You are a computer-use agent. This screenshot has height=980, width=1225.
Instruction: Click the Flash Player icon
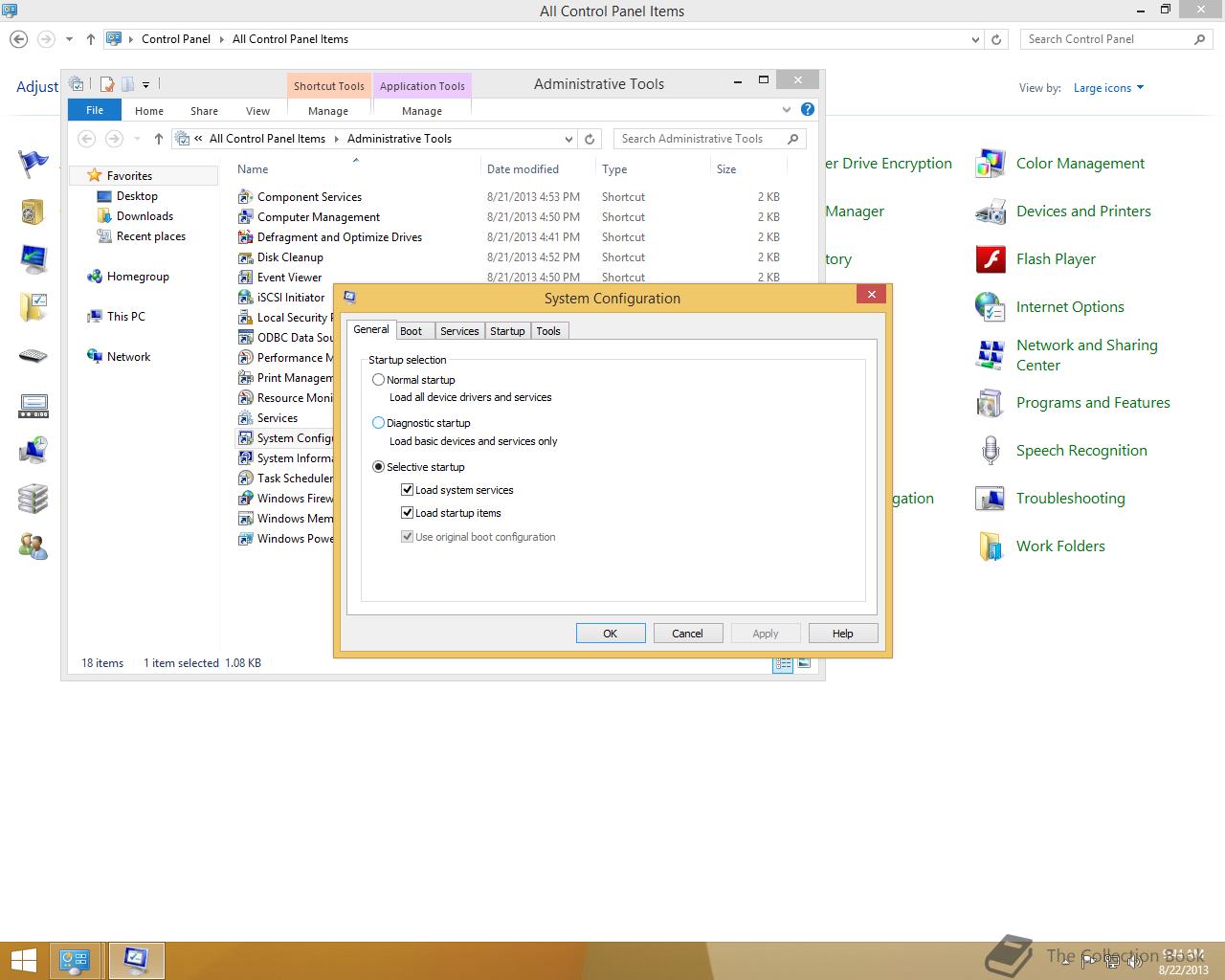[x=990, y=259]
